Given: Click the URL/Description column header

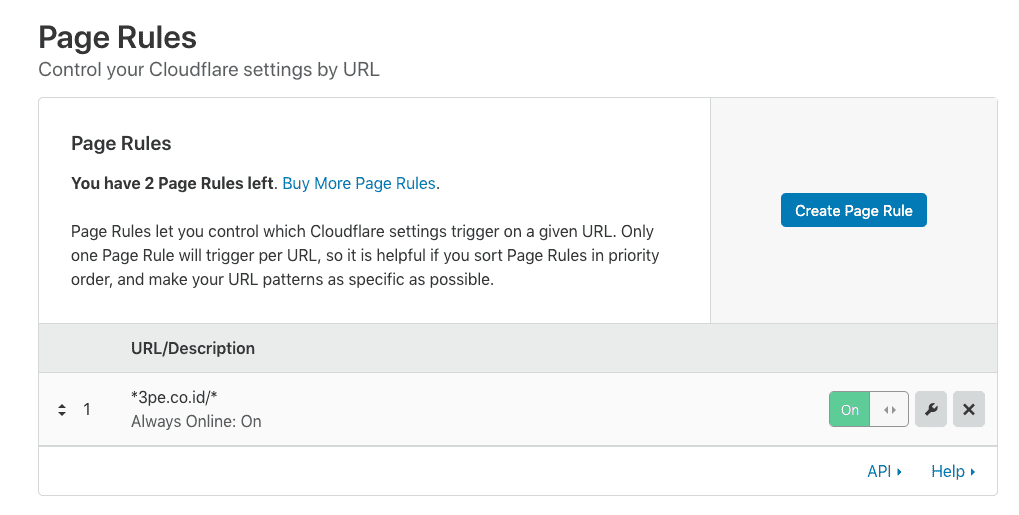Looking at the screenshot, I should click(192, 348).
